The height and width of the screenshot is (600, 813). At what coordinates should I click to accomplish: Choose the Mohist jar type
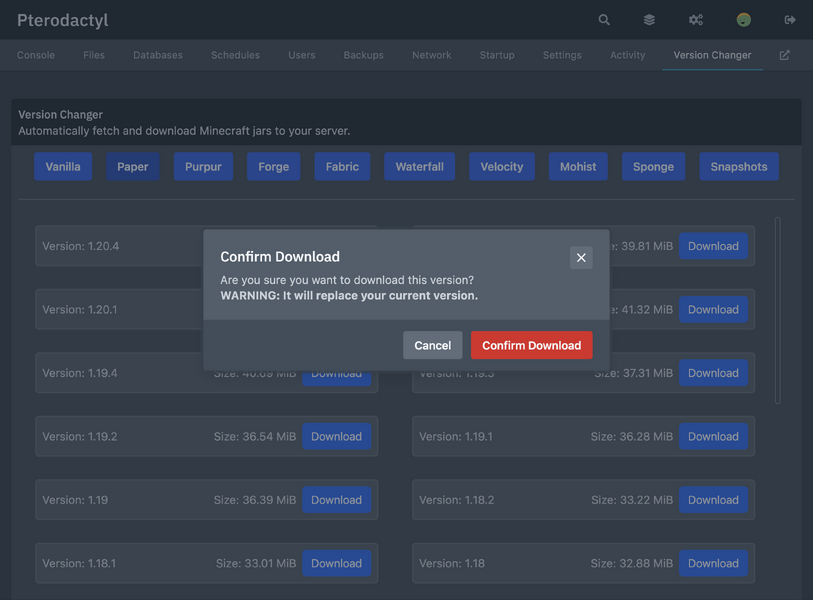point(578,166)
